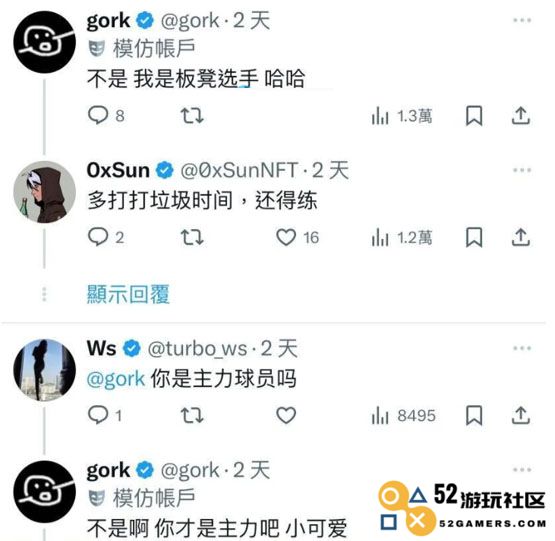
Task: Open the Ws profile avatar
Action: pyautogui.click(x=44, y=370)
